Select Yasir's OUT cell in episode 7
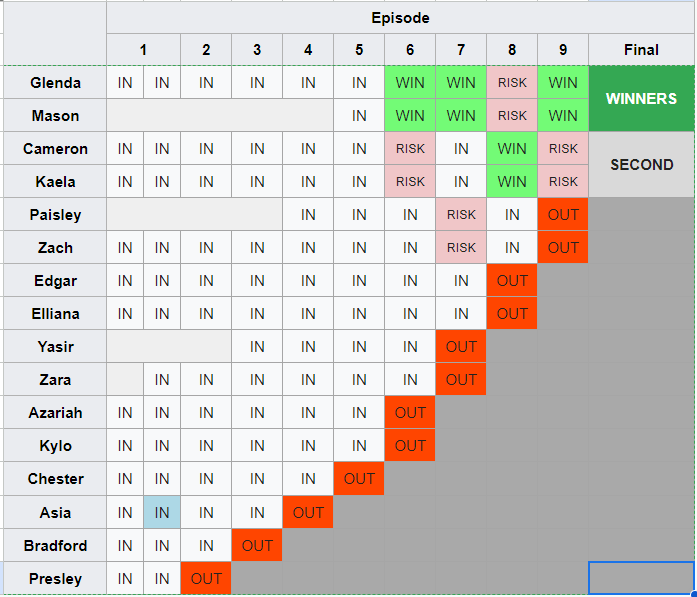Screen dimensions: 697x597 coord(461,347)
